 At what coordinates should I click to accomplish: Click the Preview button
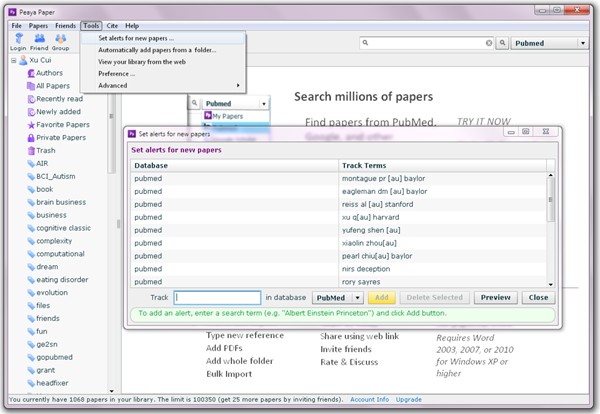496,298
